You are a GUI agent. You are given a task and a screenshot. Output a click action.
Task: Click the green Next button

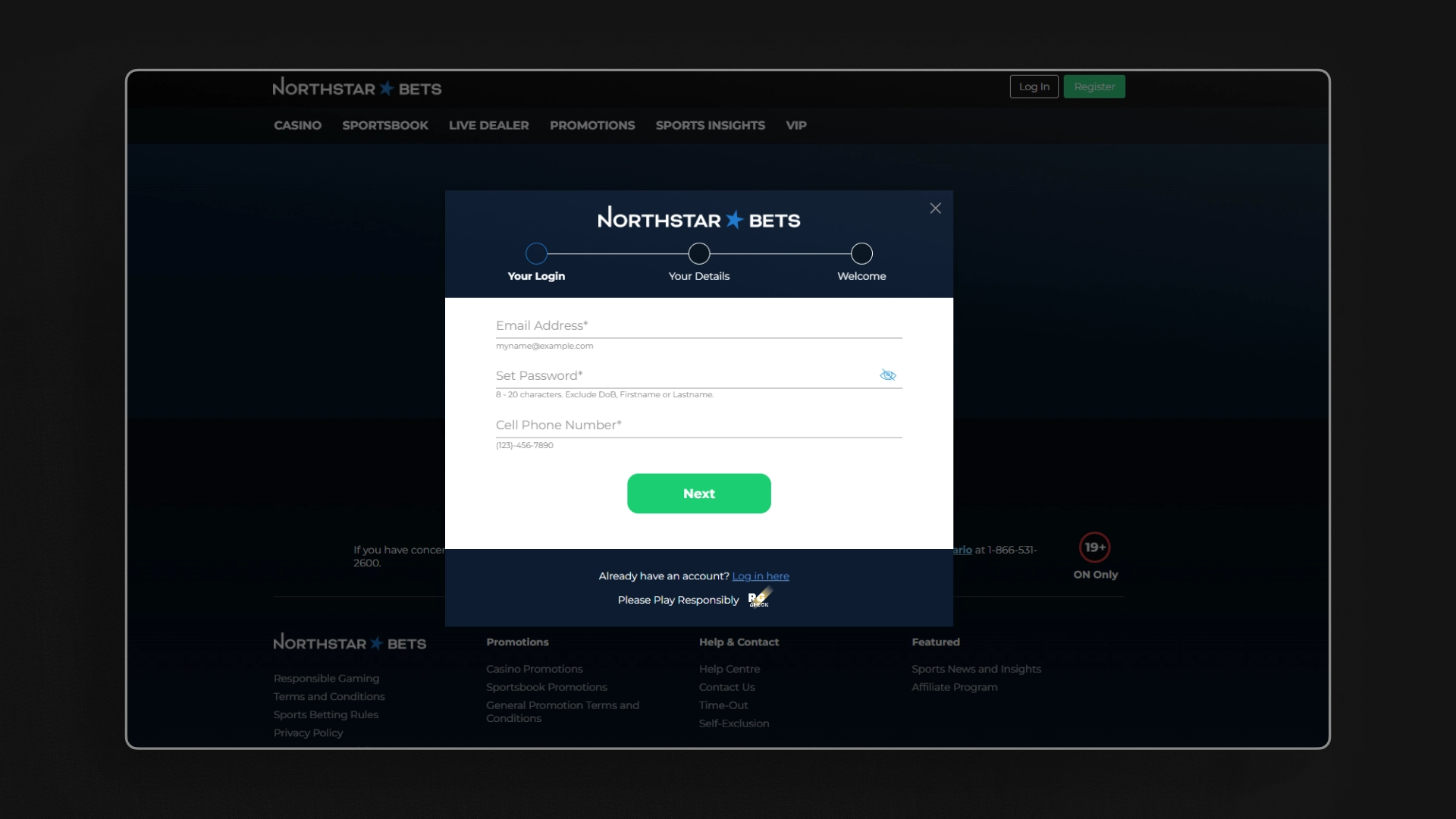coord(699,494)
